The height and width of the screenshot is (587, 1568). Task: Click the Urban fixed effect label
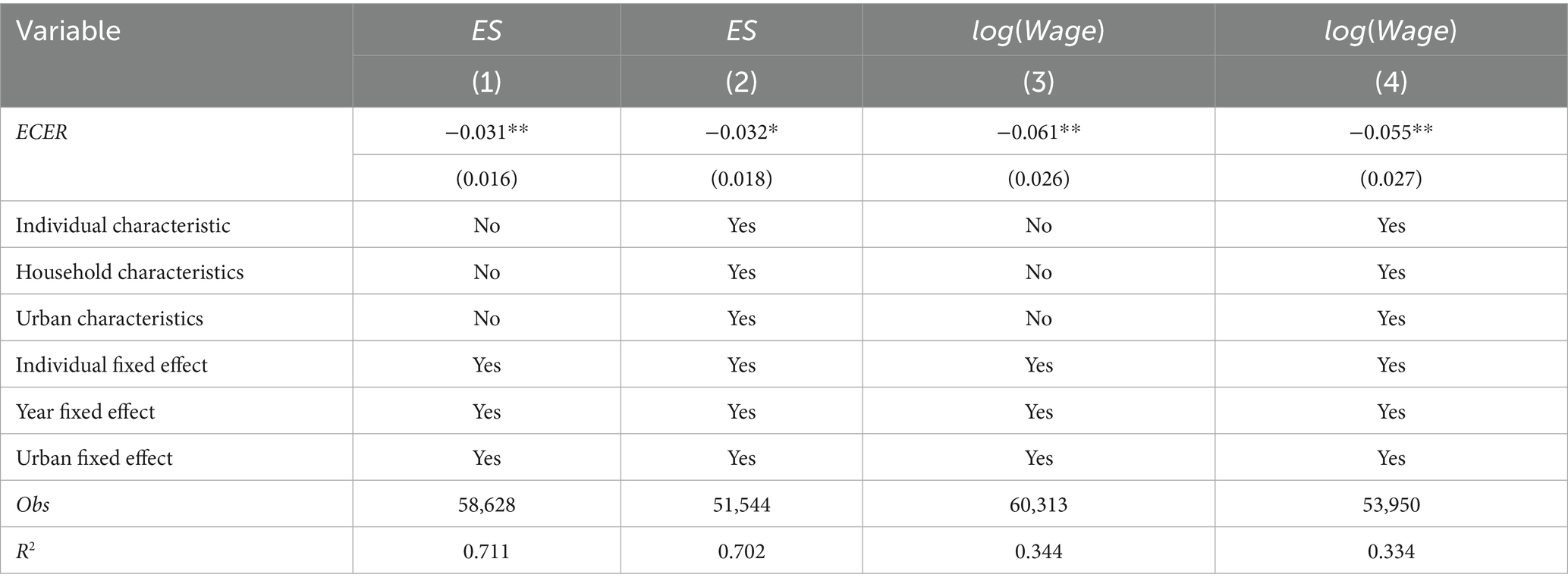pos(94,458)
